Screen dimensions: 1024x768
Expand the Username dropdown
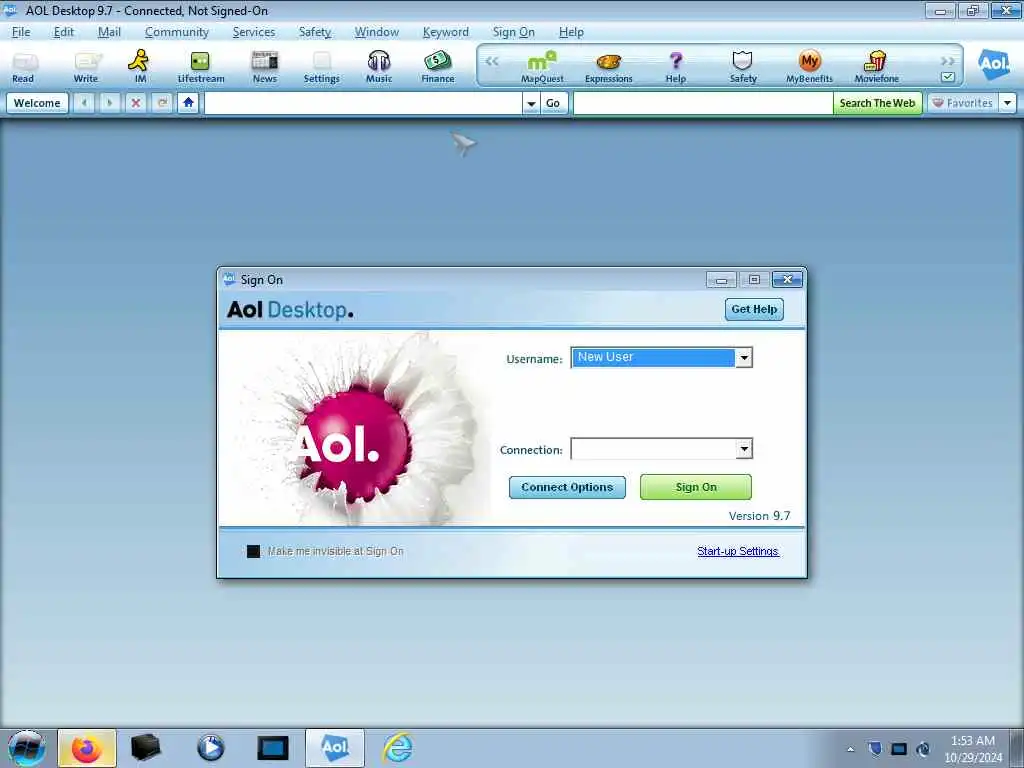pyautogui.click(x=744, y=357)
